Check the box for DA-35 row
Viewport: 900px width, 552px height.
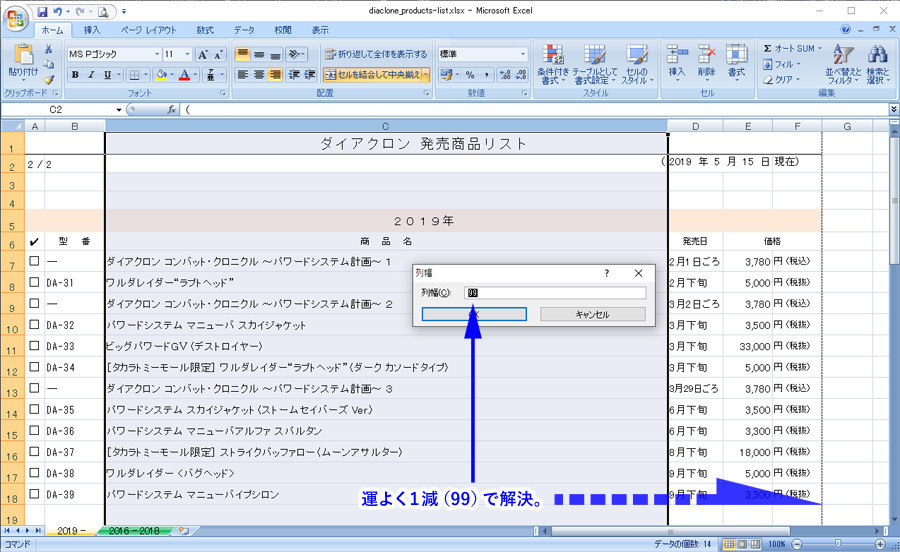pos(34,409)
